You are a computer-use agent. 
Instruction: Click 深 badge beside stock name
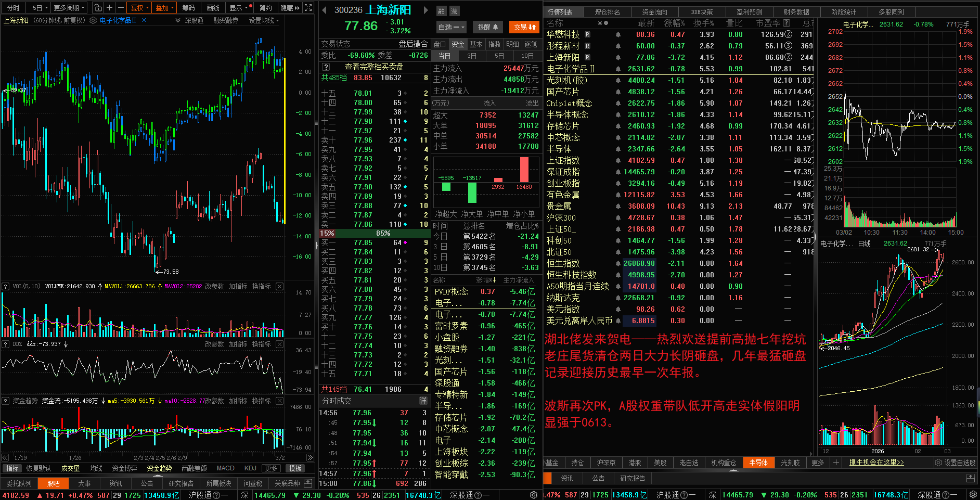tap(454, 11)
